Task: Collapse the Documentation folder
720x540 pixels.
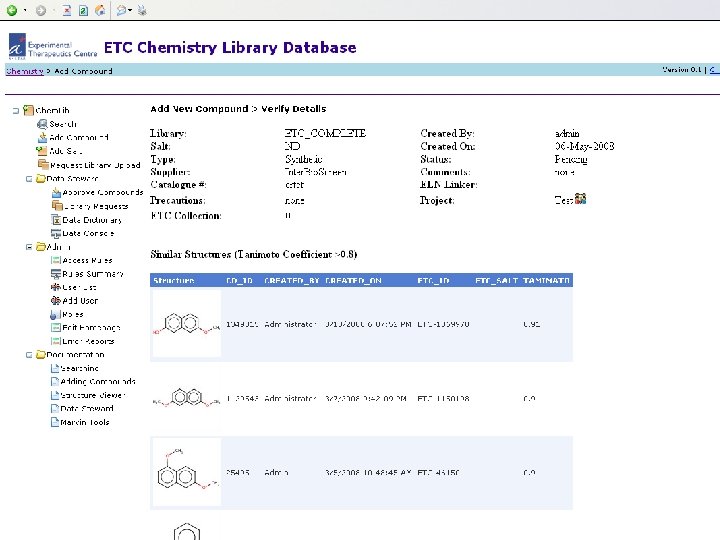Action: click(x=29, y=355)
